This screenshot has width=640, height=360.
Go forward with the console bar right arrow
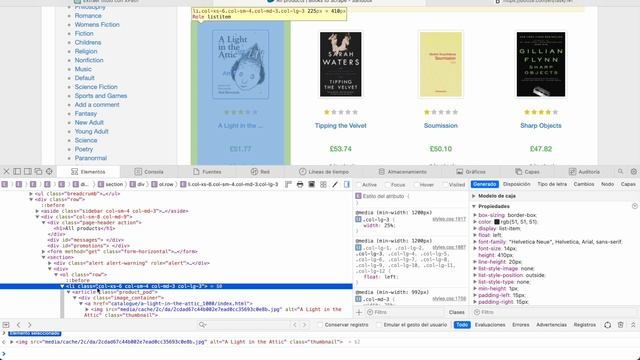point(29,325)
